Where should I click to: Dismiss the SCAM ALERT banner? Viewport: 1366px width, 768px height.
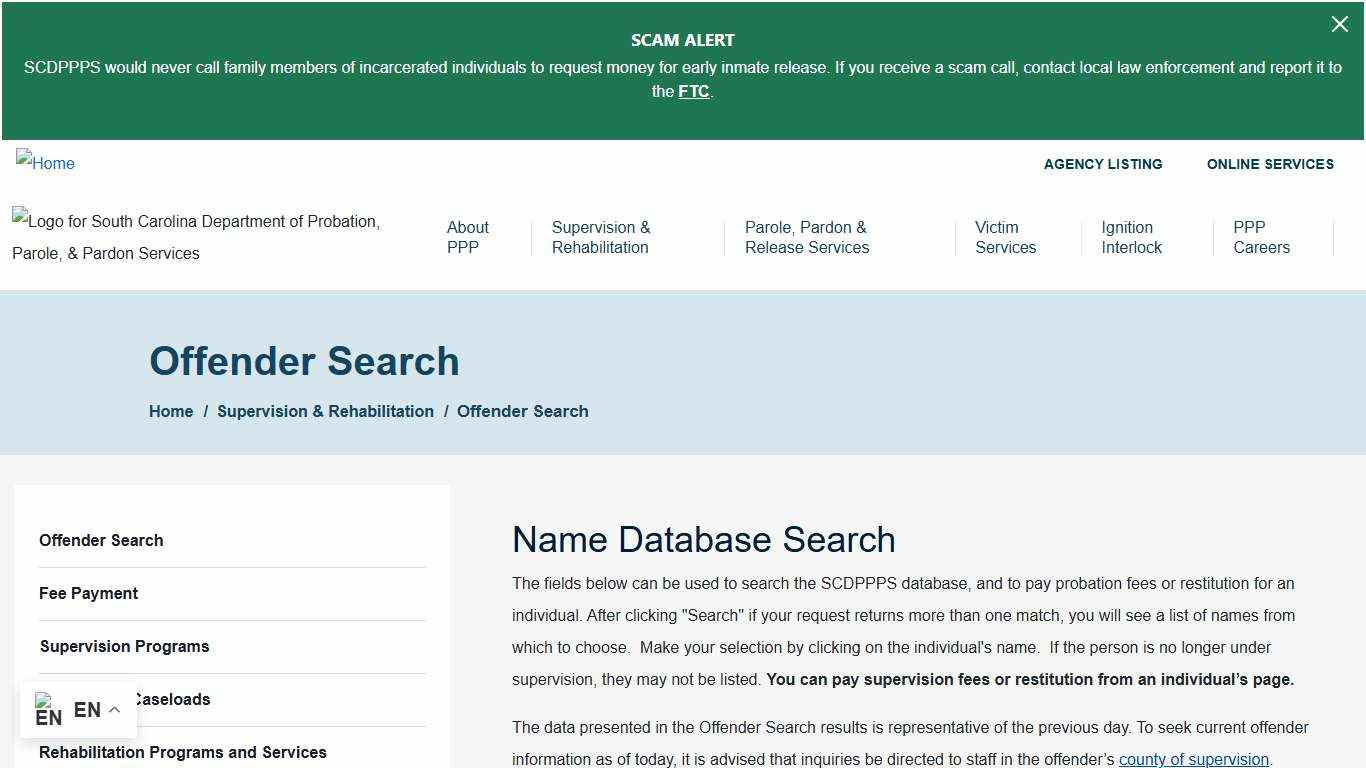tap(1340, 24)
